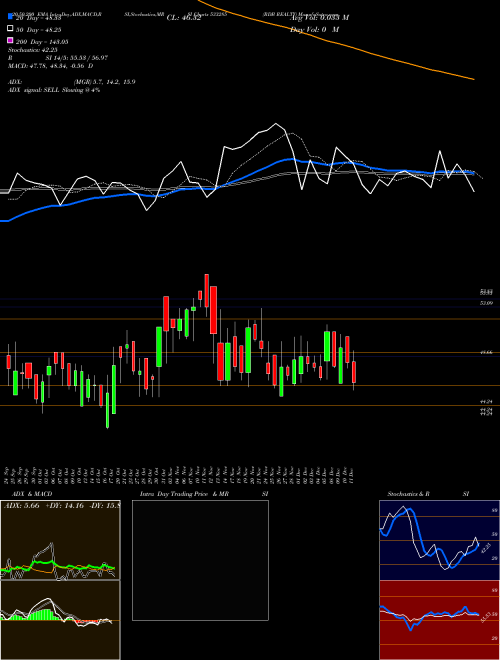Click the magenta 200 Day legend swatch
Image resolution: width=500 pixels, height=660 pixels.
tap(10, 40)
